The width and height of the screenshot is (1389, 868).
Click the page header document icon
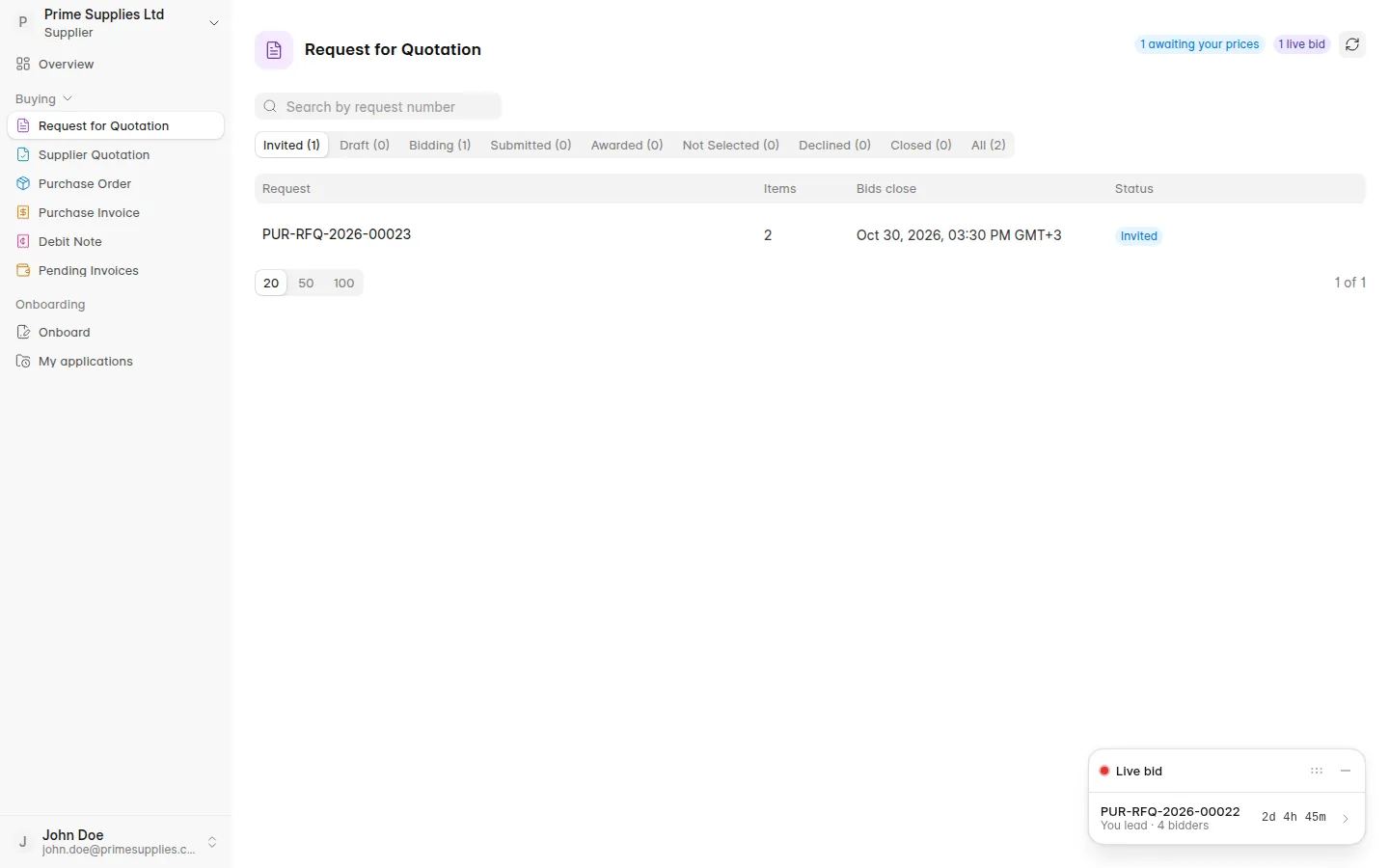coord(274,50)
